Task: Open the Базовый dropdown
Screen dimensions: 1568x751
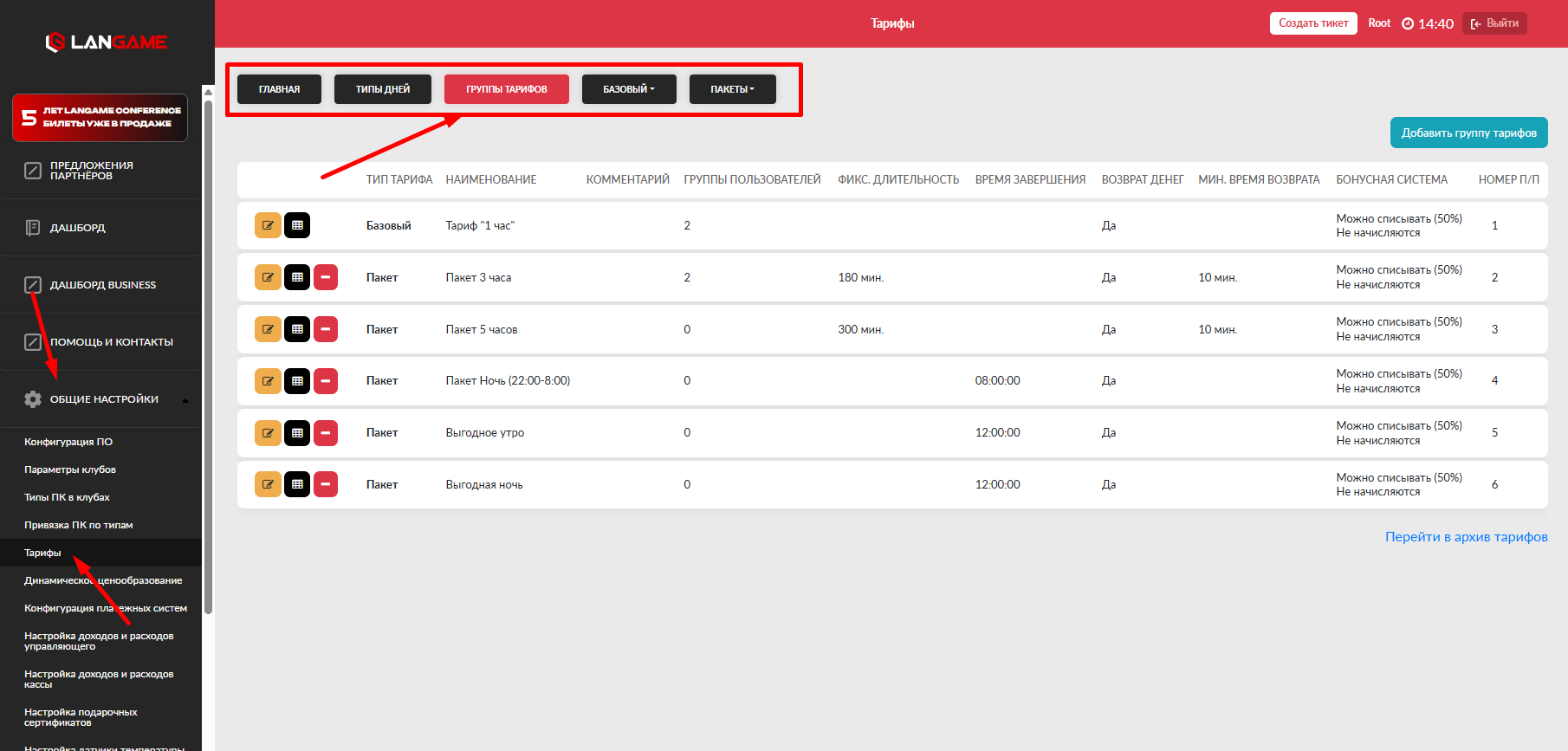Action: pos(629,89)
